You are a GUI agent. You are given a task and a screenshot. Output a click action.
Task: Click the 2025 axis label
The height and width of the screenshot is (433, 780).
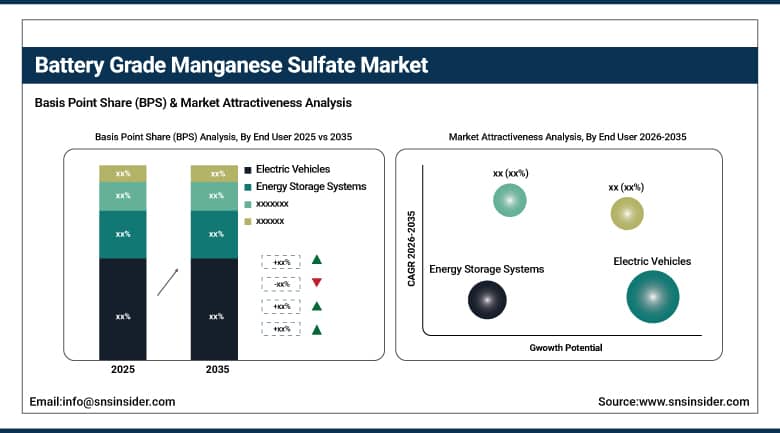(123, 369)
